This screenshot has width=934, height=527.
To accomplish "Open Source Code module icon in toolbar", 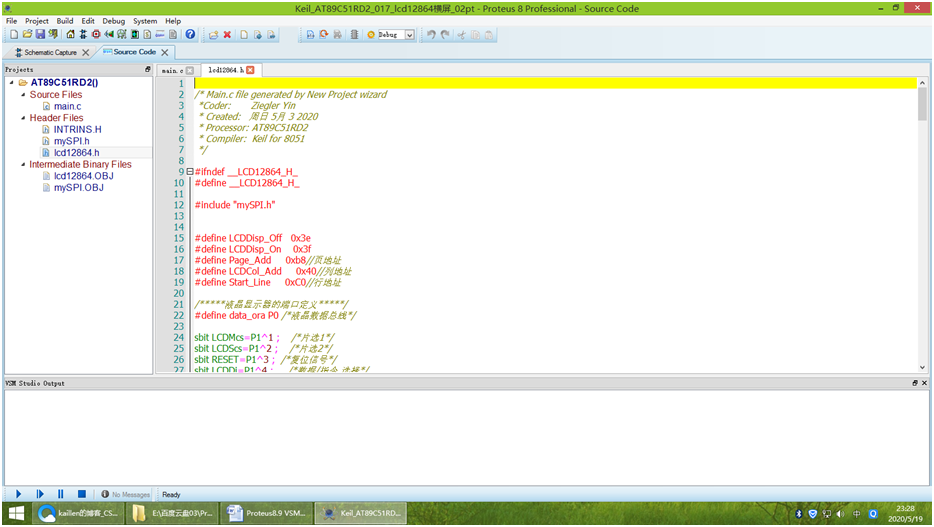I will click(160, 35).
